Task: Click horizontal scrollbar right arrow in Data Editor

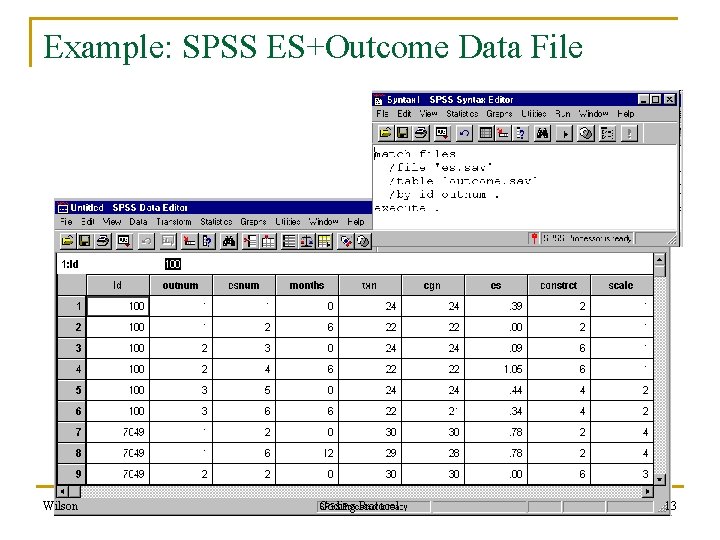Action: [x=647, y=491]
